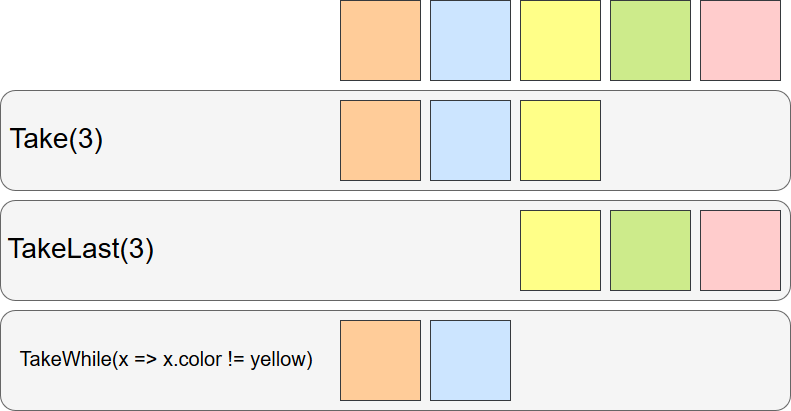
Task: Select the orange square in TakeWhile row
Action: pyautogui.click(x=380, y=361)
